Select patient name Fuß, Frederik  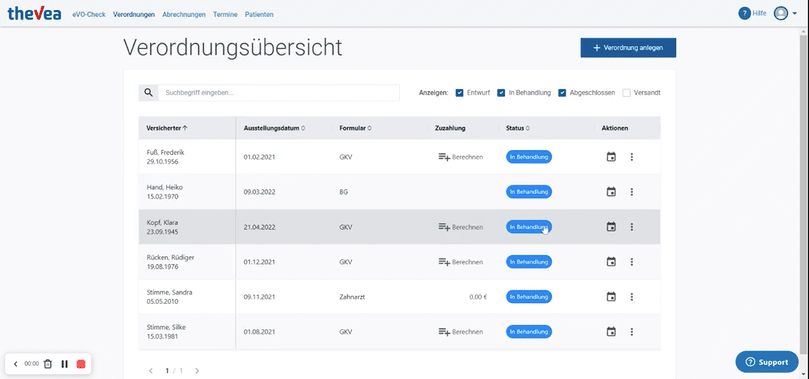(x=165, y=153)
